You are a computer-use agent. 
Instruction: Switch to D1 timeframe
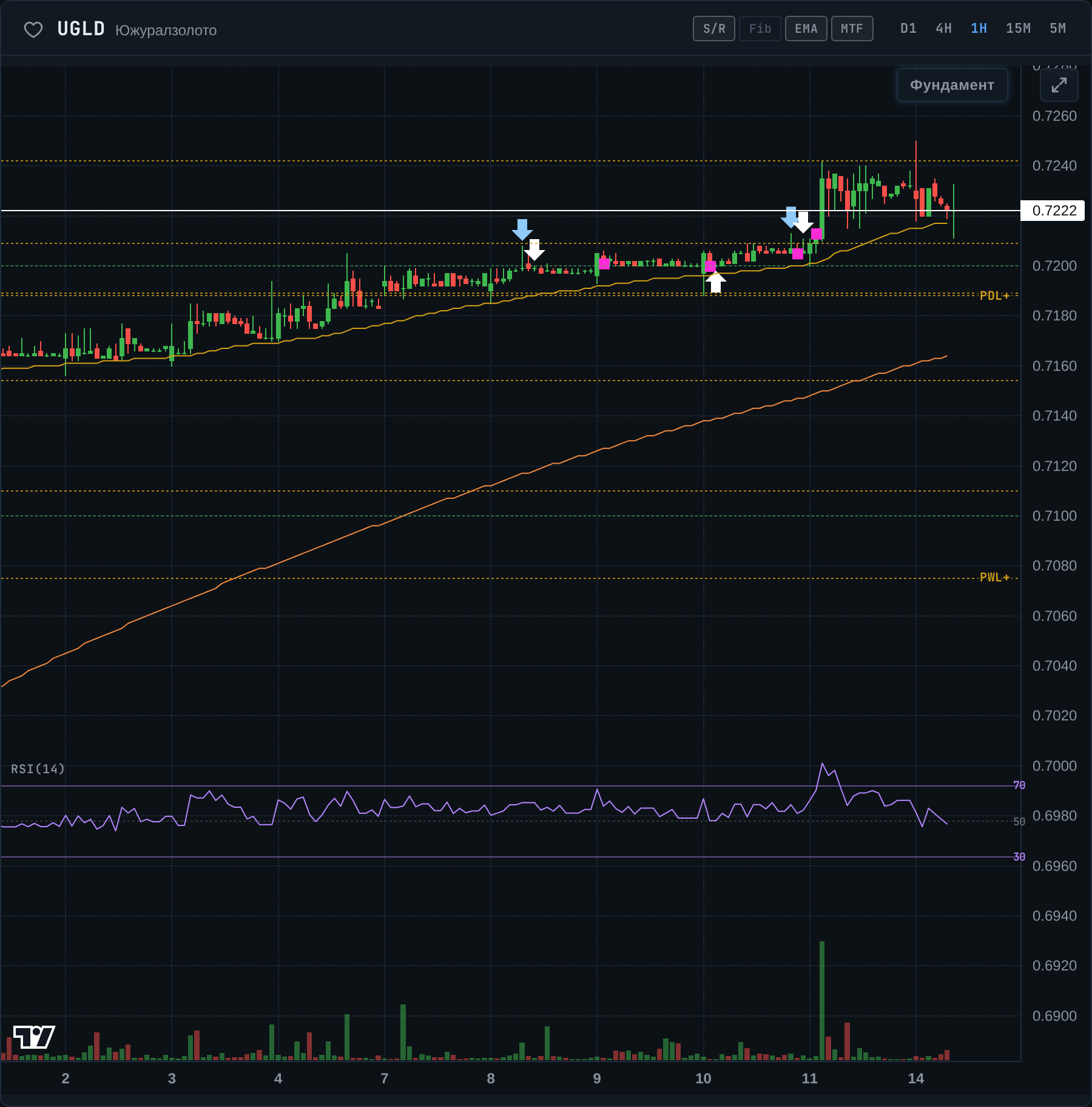909,29
